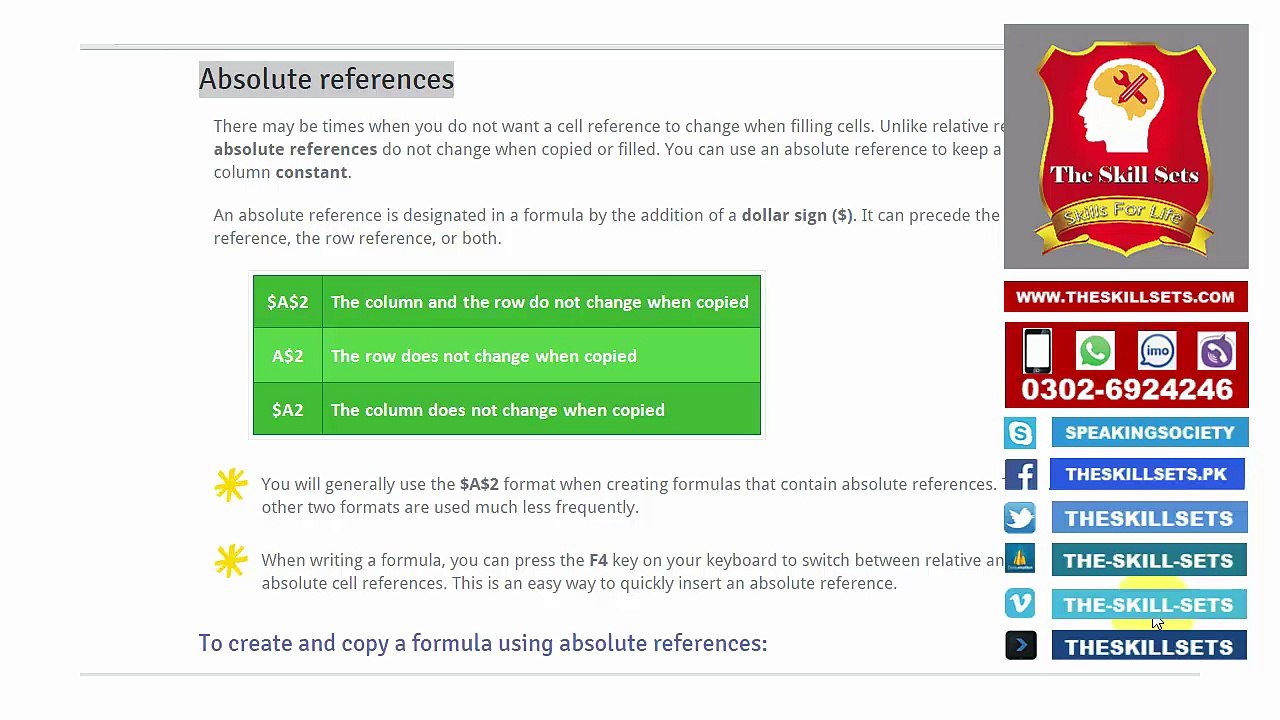This screenshot has height=720, width=1280.
Task: Open the WWW.THESKILLSETS.COM link
Action: pyautogui.click(x=1126, y=297)
